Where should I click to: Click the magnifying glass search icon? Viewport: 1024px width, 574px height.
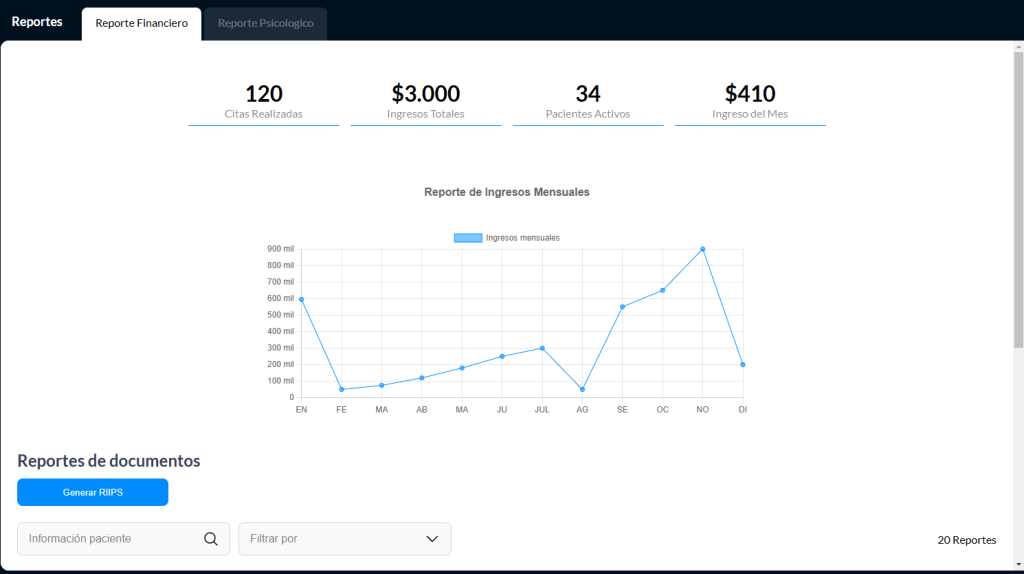pyautogui.click(x=211, y=539)
